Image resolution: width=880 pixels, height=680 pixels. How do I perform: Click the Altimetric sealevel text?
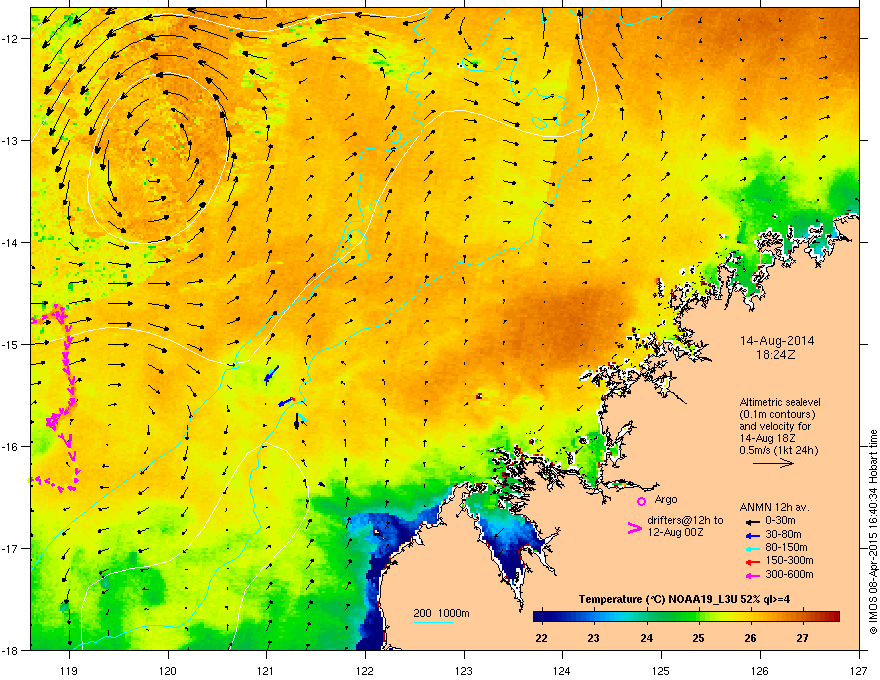[780, 402]
